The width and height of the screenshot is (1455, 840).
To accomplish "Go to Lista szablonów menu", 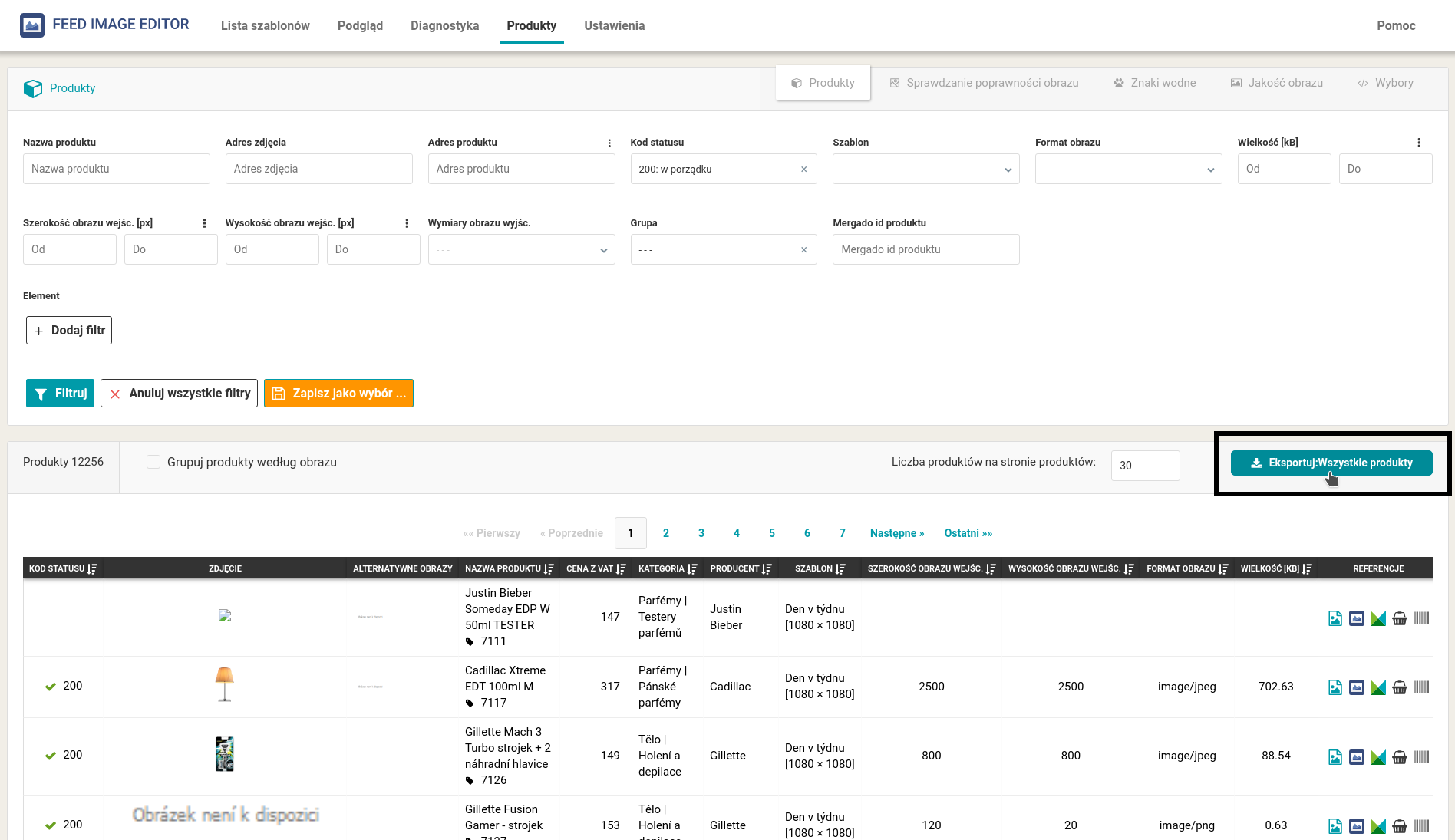I will 265,25.
